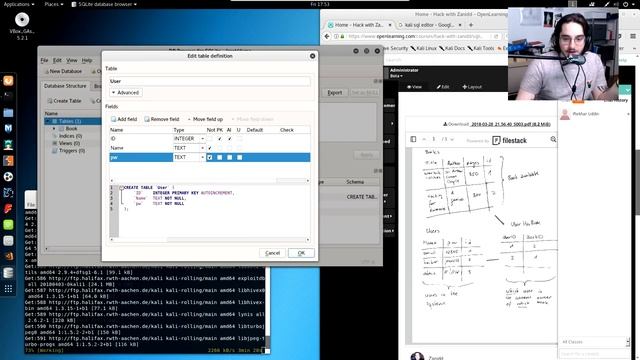Toggle PK checkbox for pw field
The image size is (640, 360).
point(220,157)
